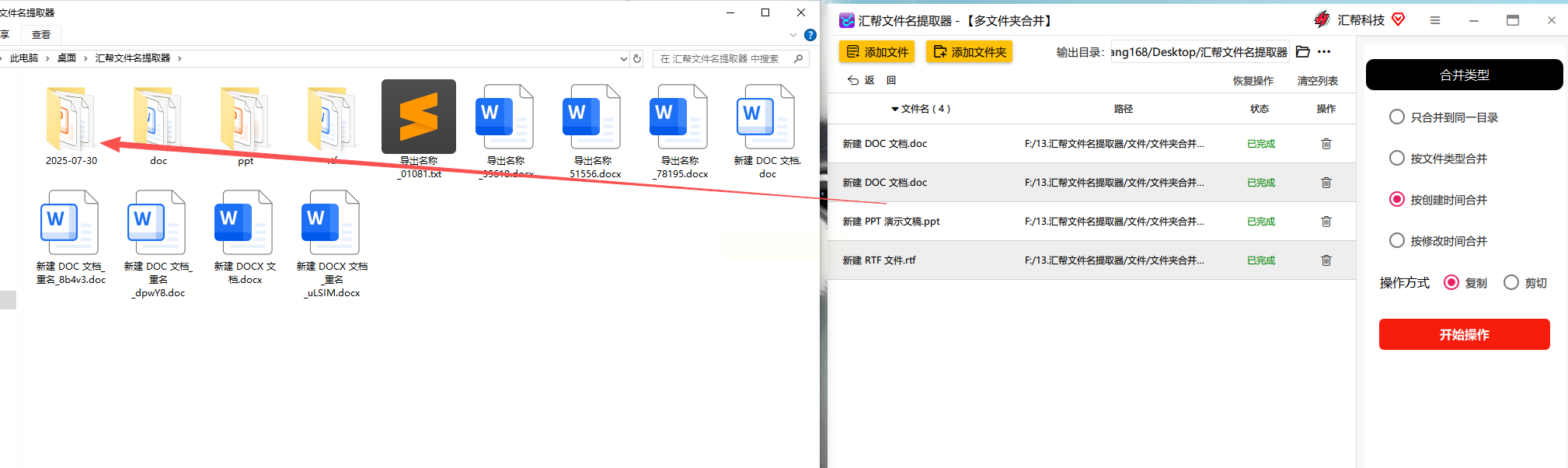Click the 添加文件夹 button
Image resolution: width=1568 pixels, height=468 pixels.
969,52
